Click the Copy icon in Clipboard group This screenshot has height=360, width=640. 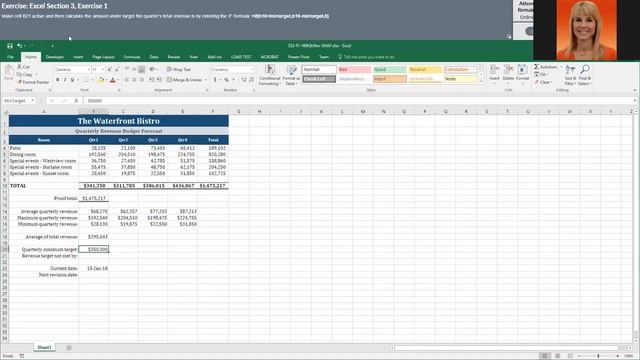pyautogui.click(x=19, y=74)
